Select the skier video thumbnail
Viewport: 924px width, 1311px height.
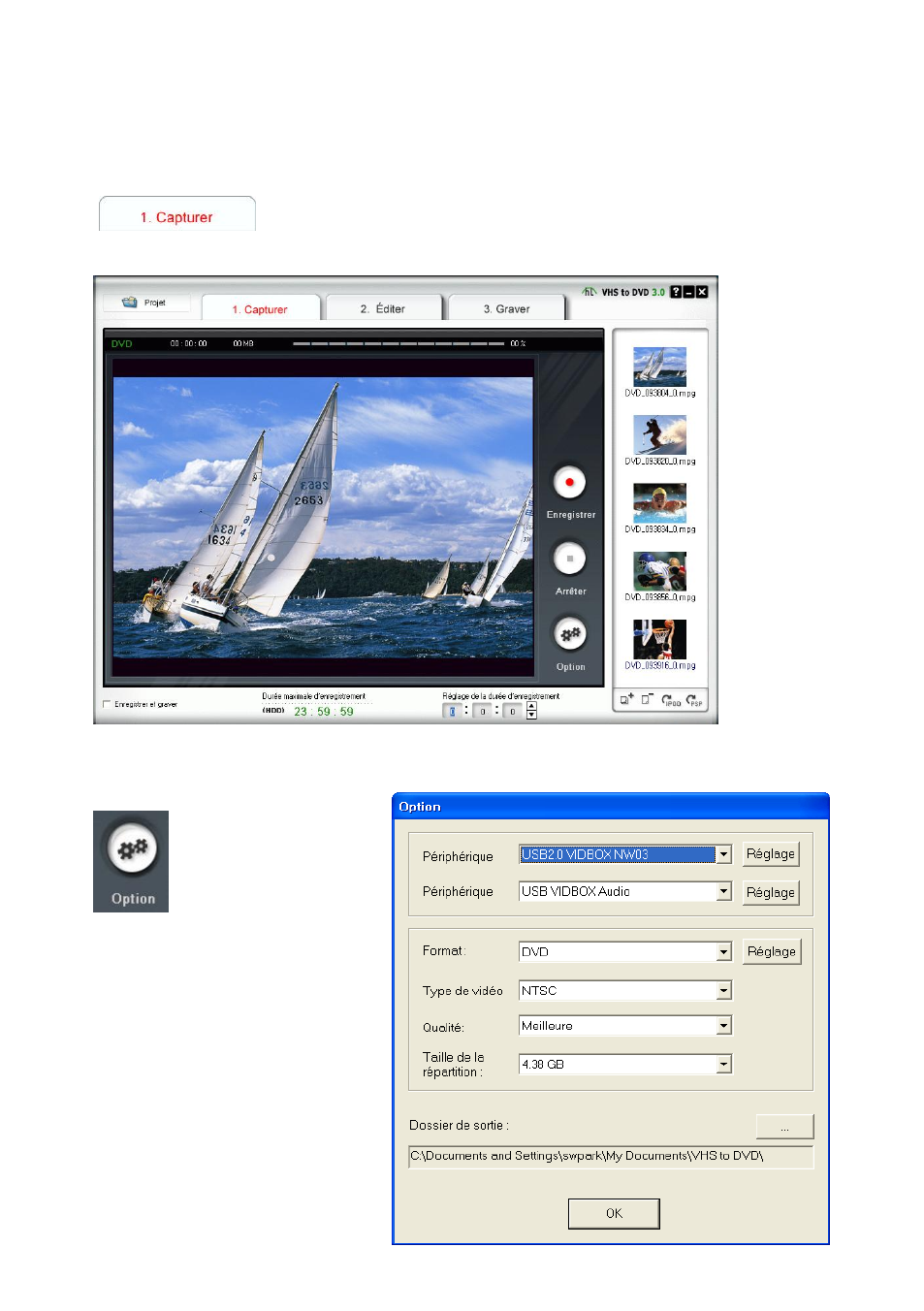pos(659,434)
